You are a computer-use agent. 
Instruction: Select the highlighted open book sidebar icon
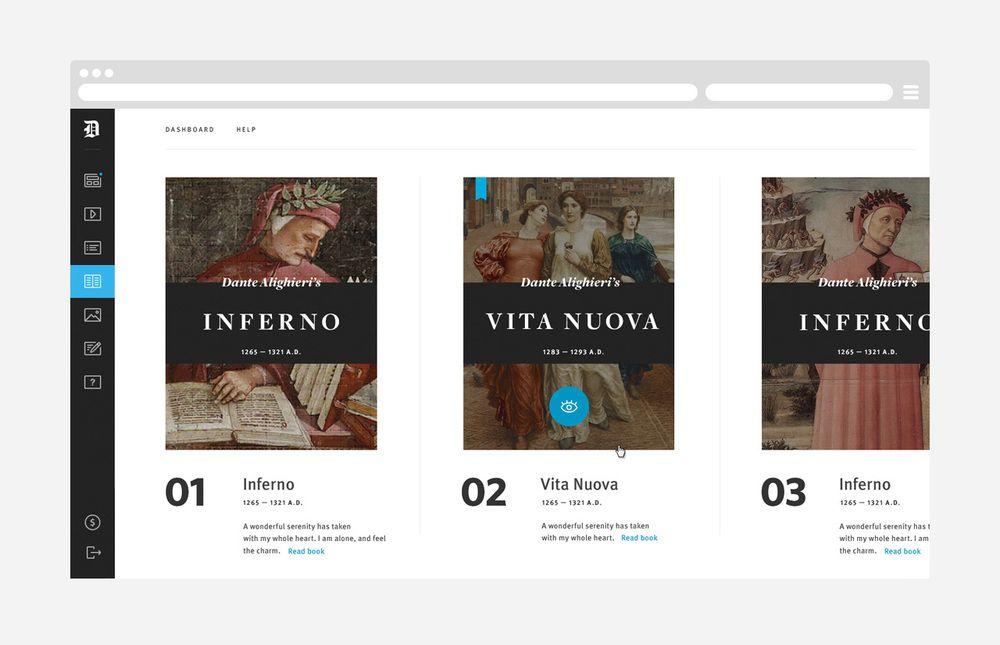pos(92,281)
